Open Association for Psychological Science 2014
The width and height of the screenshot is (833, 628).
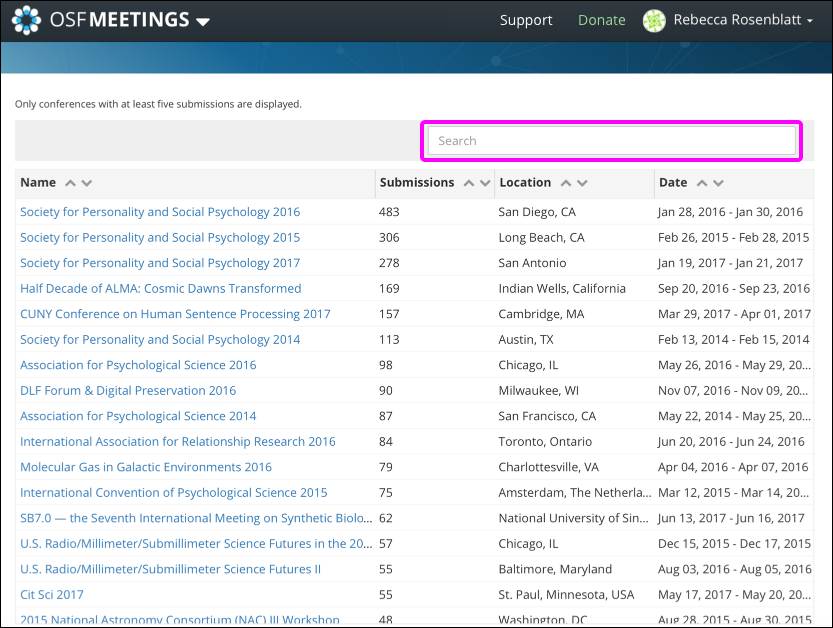(138, 416)
